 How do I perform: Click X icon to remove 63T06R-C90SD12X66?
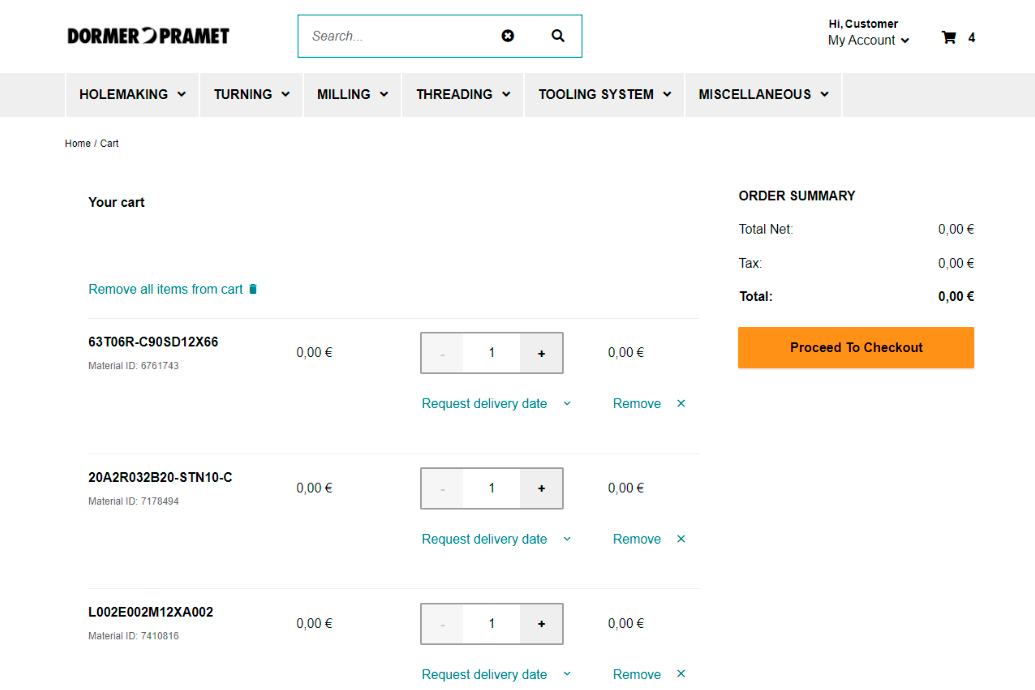click(681, 404)
